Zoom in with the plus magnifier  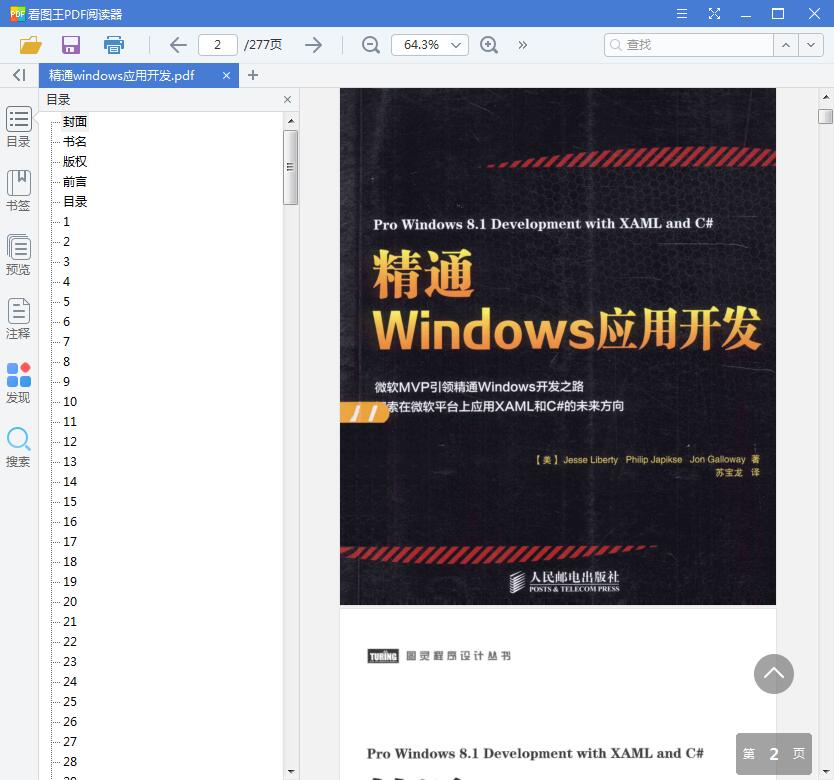[x=489, y=45]
